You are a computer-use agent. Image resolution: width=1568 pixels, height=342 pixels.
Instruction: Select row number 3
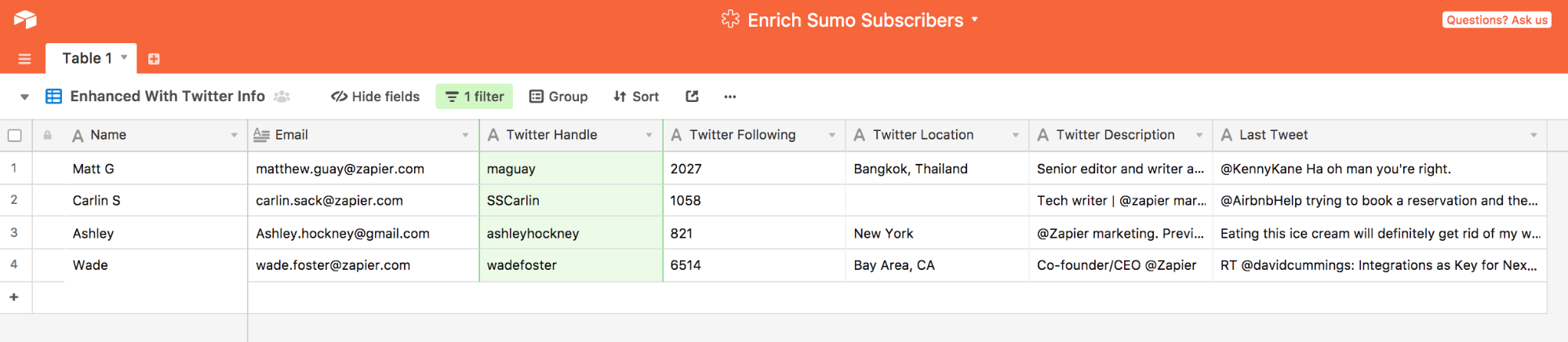(x=14, y=233)
